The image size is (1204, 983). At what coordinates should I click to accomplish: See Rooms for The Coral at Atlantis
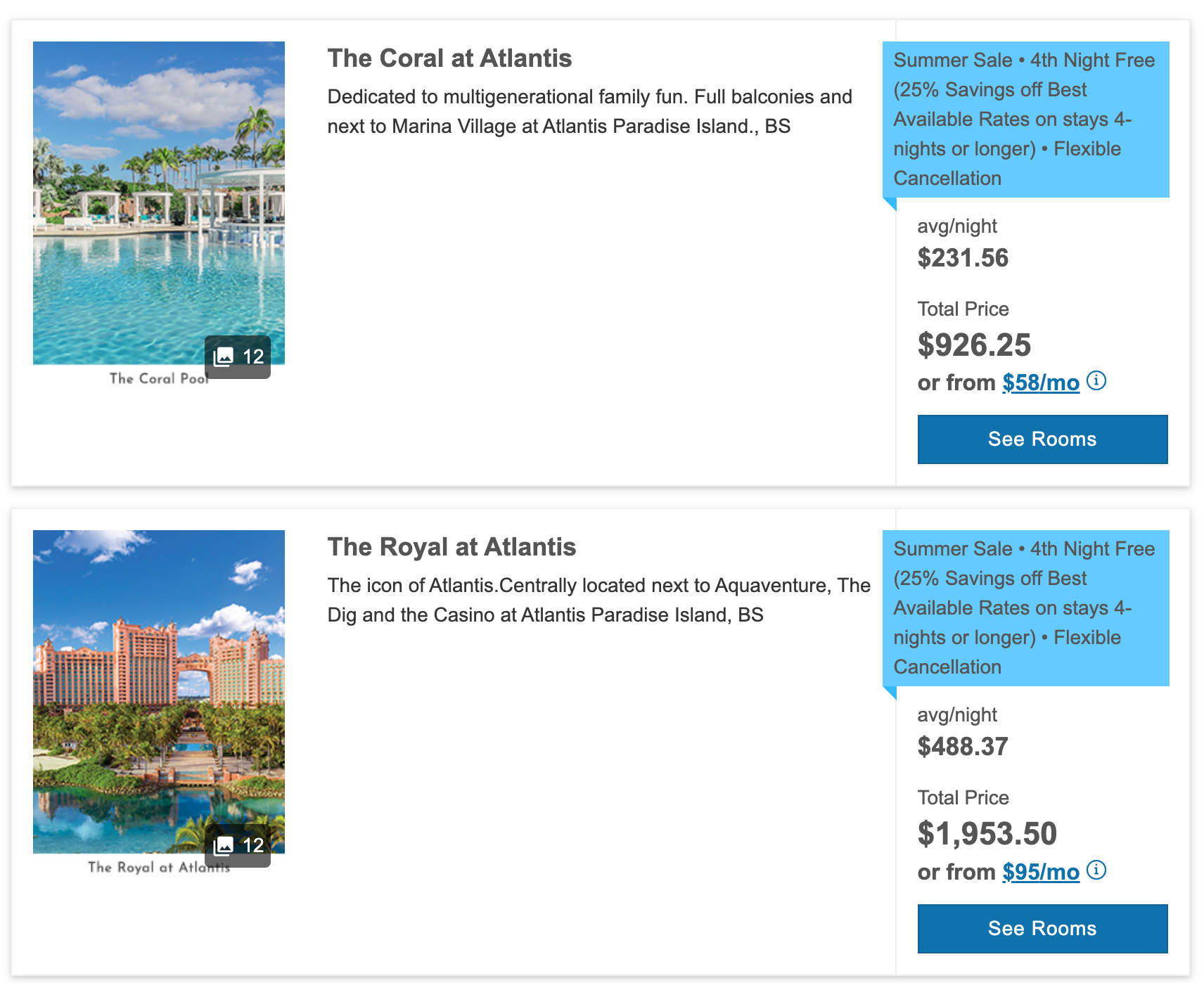coord(1042,439)
